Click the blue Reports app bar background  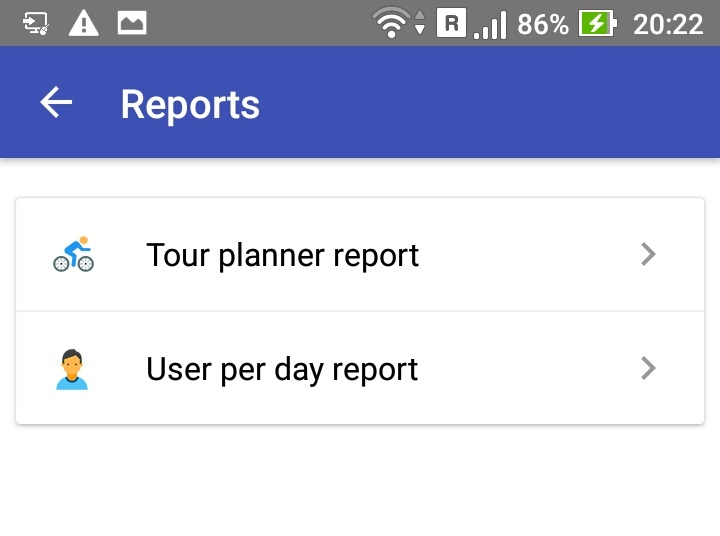click(360, 102)
